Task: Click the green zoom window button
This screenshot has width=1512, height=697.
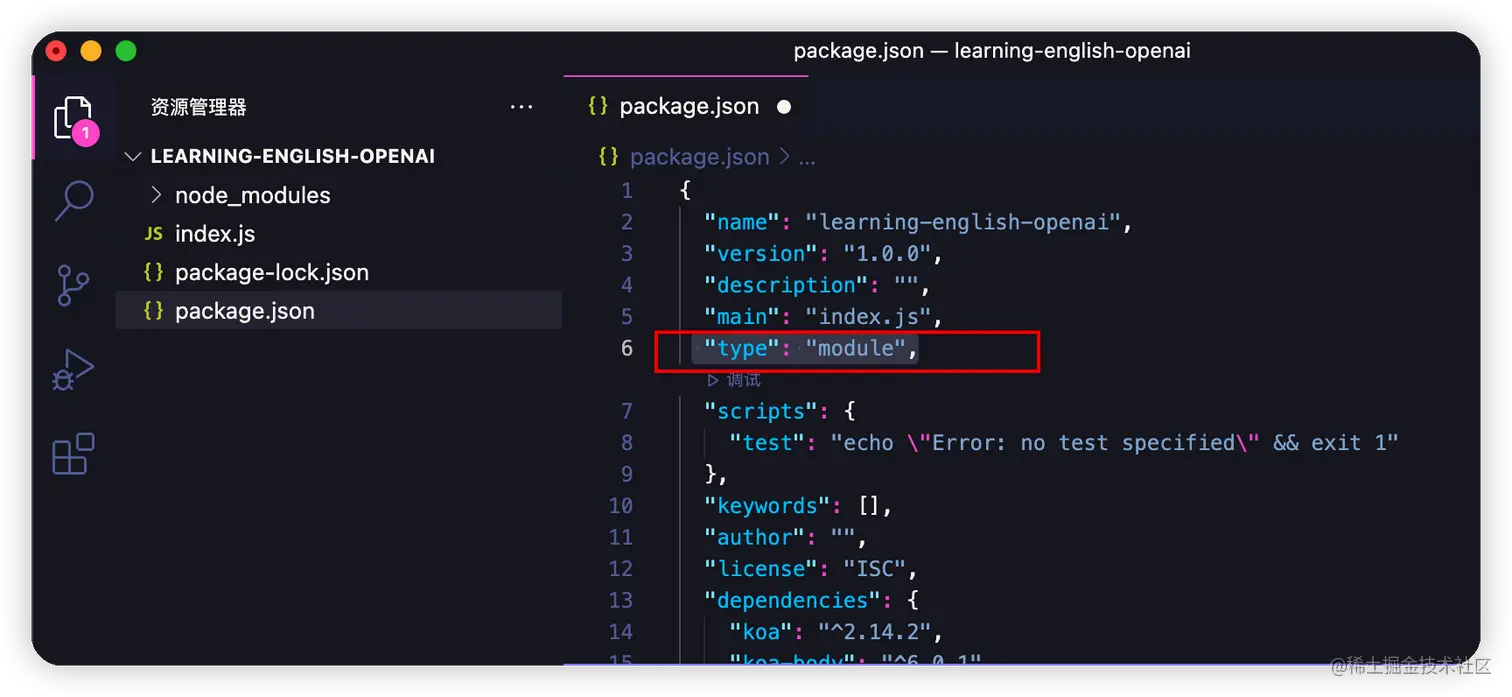Action: pyautogui.click(x=126, y=51)
